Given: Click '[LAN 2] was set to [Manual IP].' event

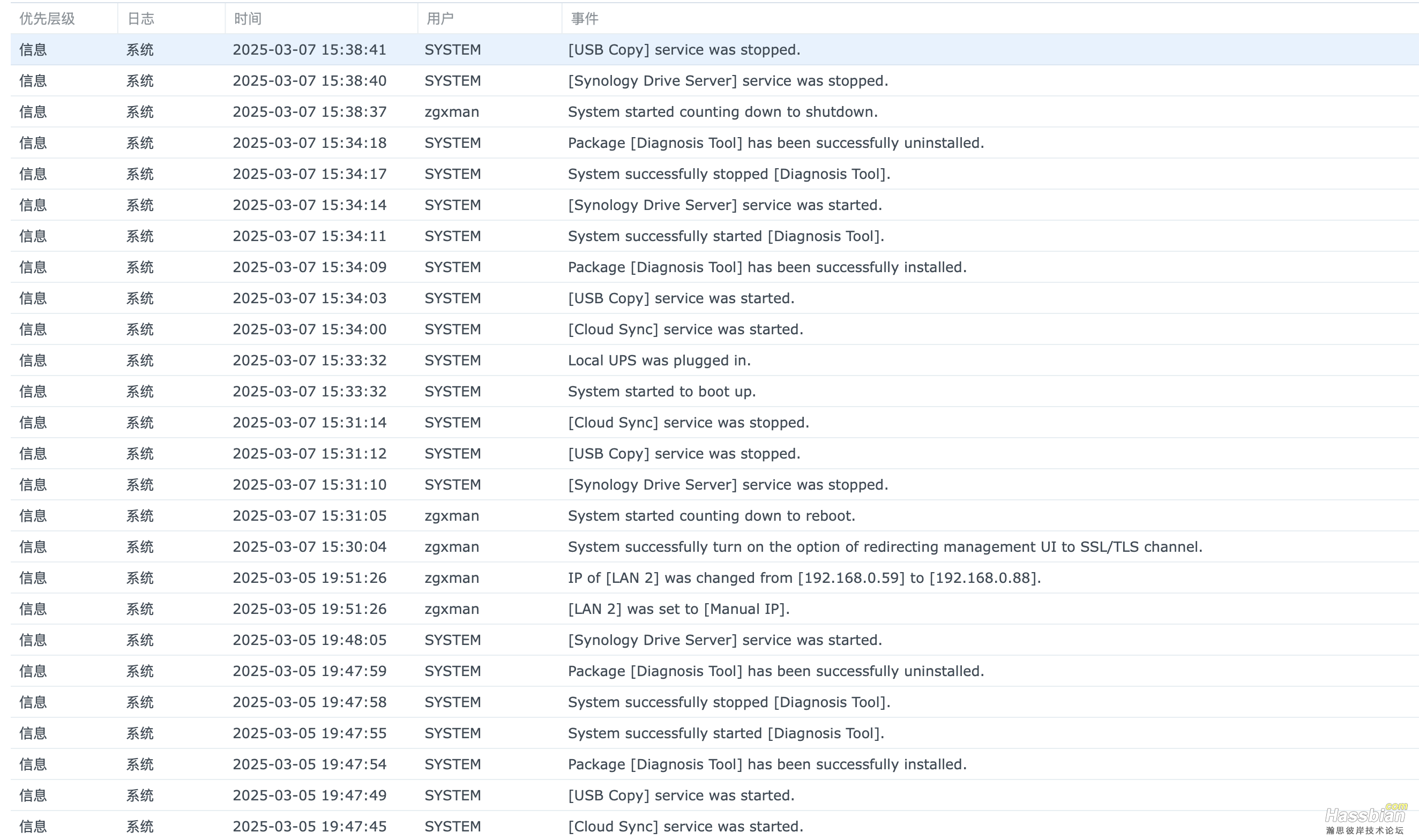Looking at the screenshot, I should tap(679, 609).
